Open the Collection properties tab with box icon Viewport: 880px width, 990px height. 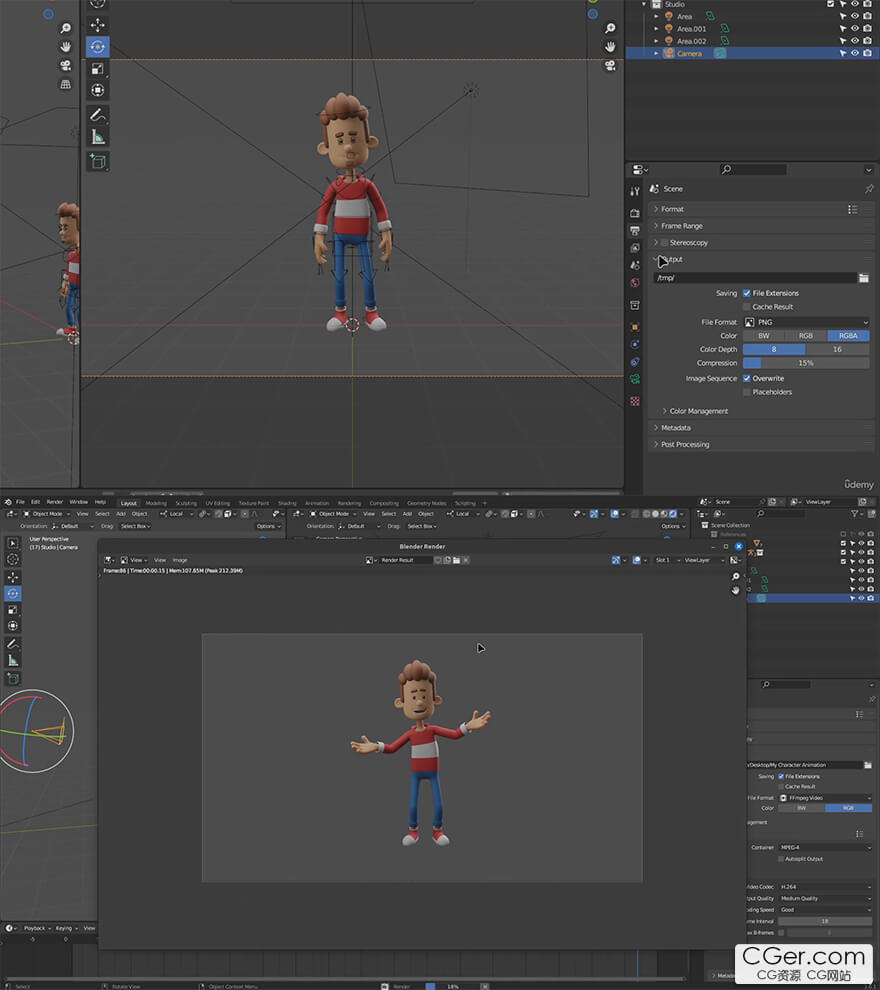point(634,306)
